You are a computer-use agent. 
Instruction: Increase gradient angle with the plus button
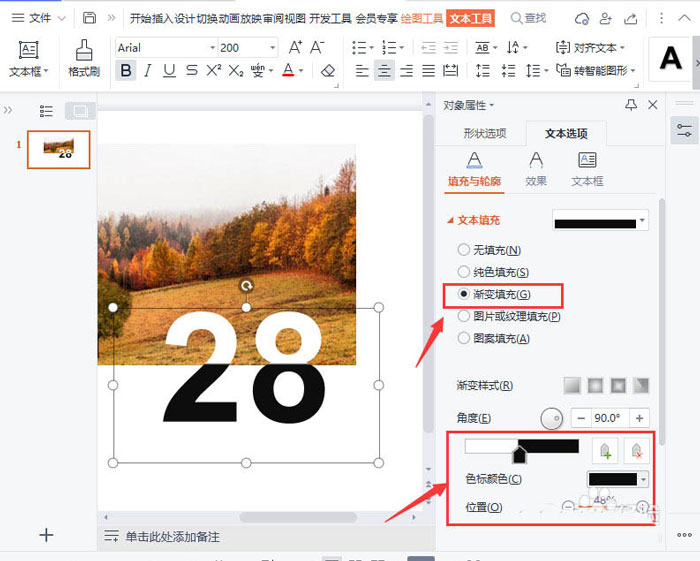point(640,418)
